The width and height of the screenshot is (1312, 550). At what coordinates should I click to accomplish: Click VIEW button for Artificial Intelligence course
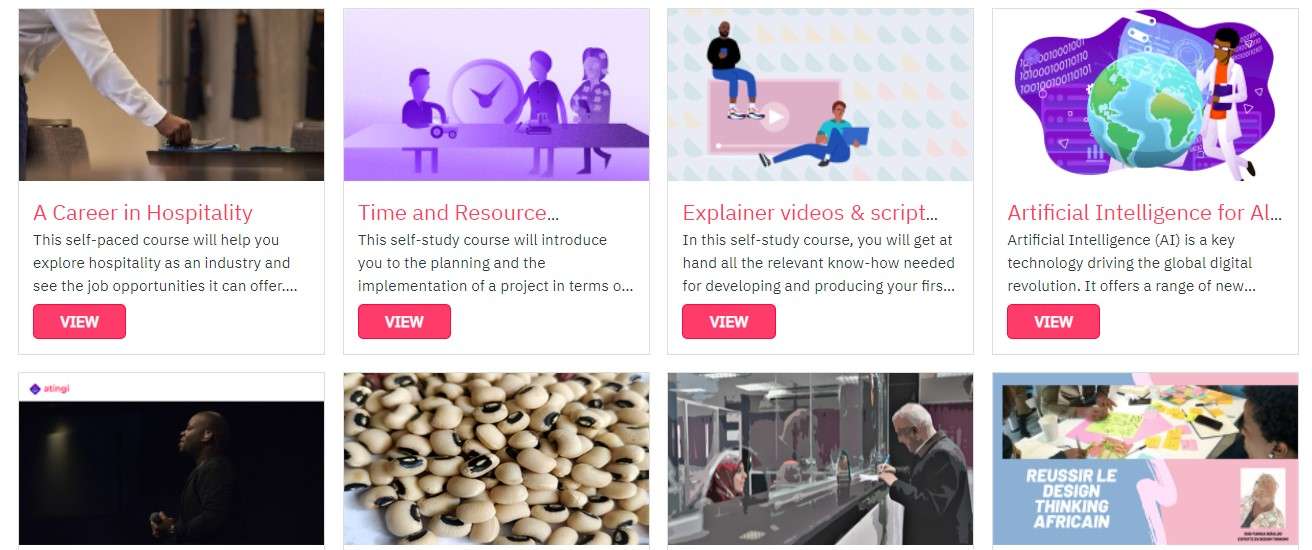(1053, 322)
